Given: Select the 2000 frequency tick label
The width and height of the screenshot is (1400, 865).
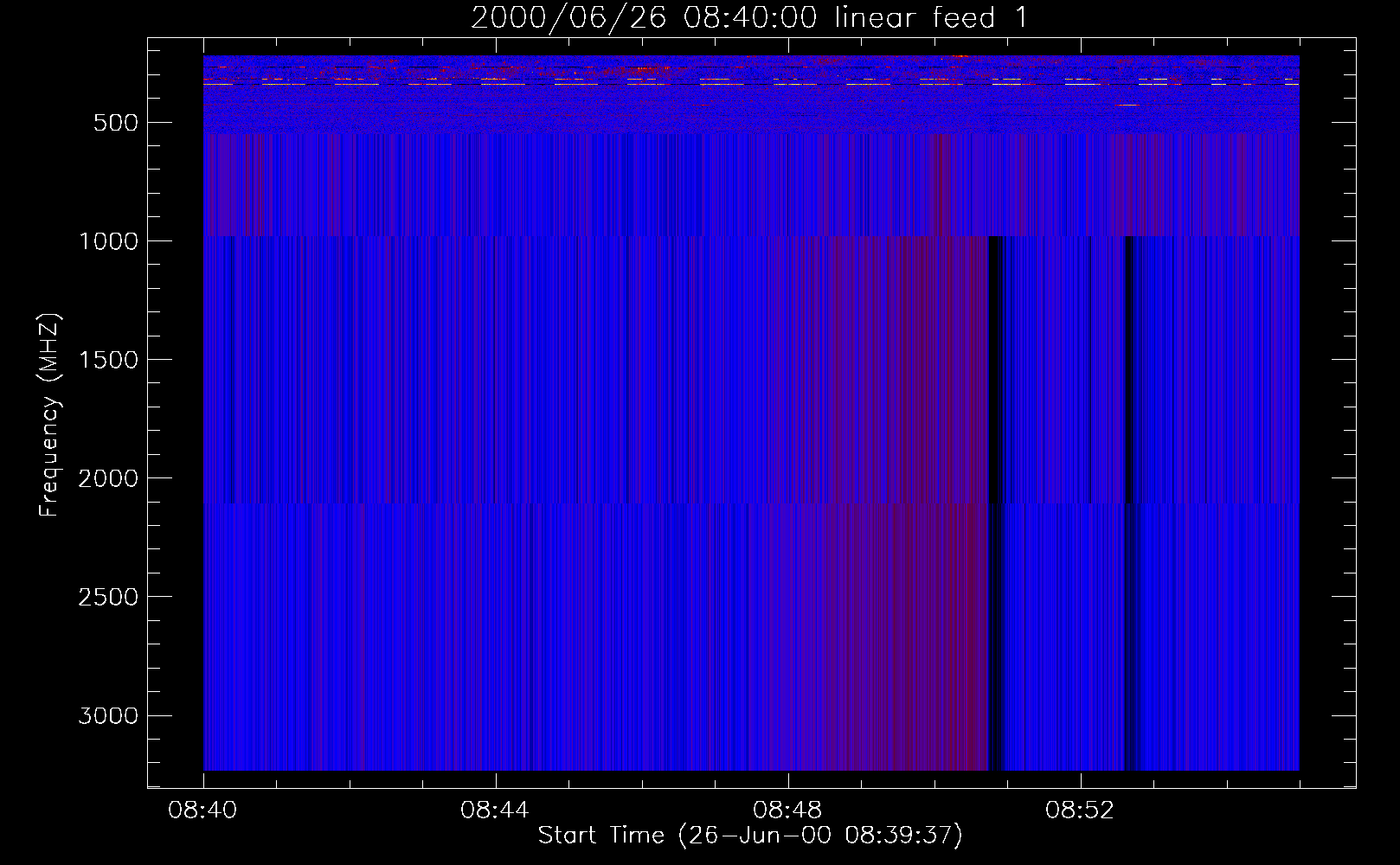Looking at the screenshot, I should [108, 478].
